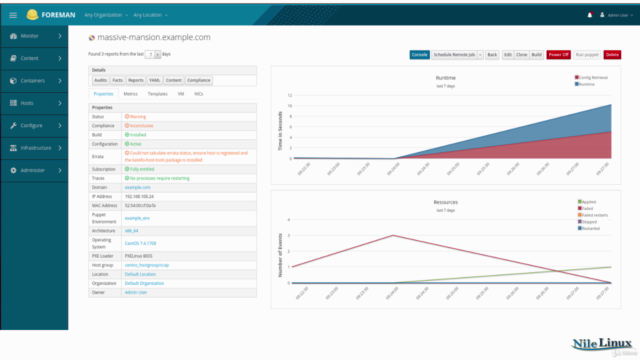Click the Warning status icon
Image resolution: width=640 pixels, height=360 pixels.
click(x=127, y=117)
